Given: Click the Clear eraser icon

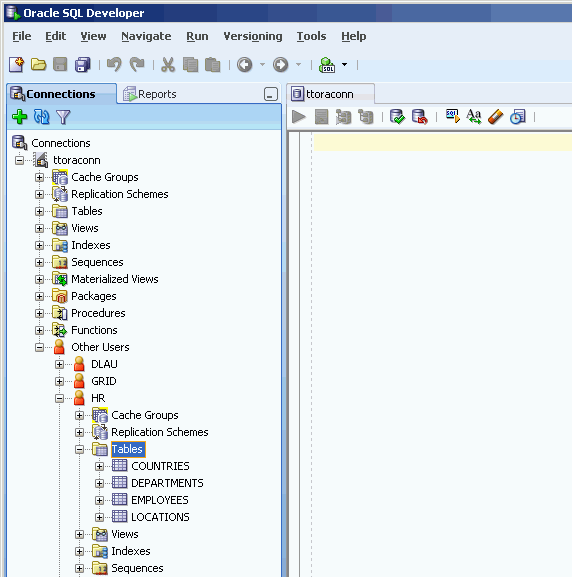Looking at the screenshot, I should [x=495, y=117].
